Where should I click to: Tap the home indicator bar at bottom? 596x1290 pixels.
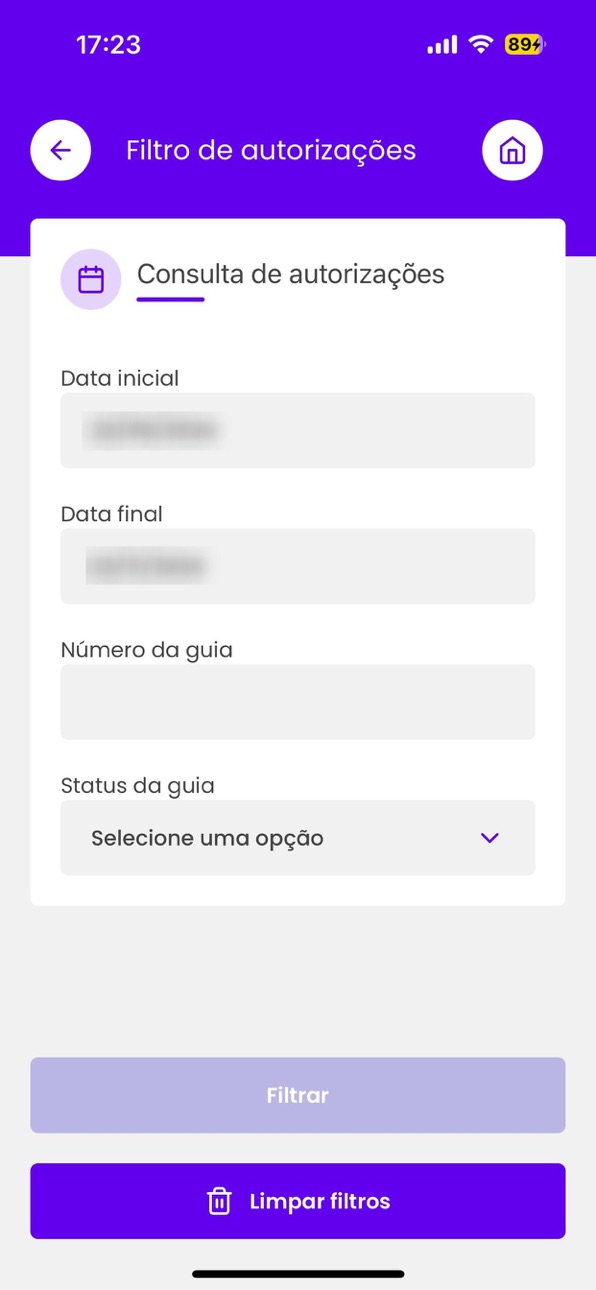pos(298,1274)
